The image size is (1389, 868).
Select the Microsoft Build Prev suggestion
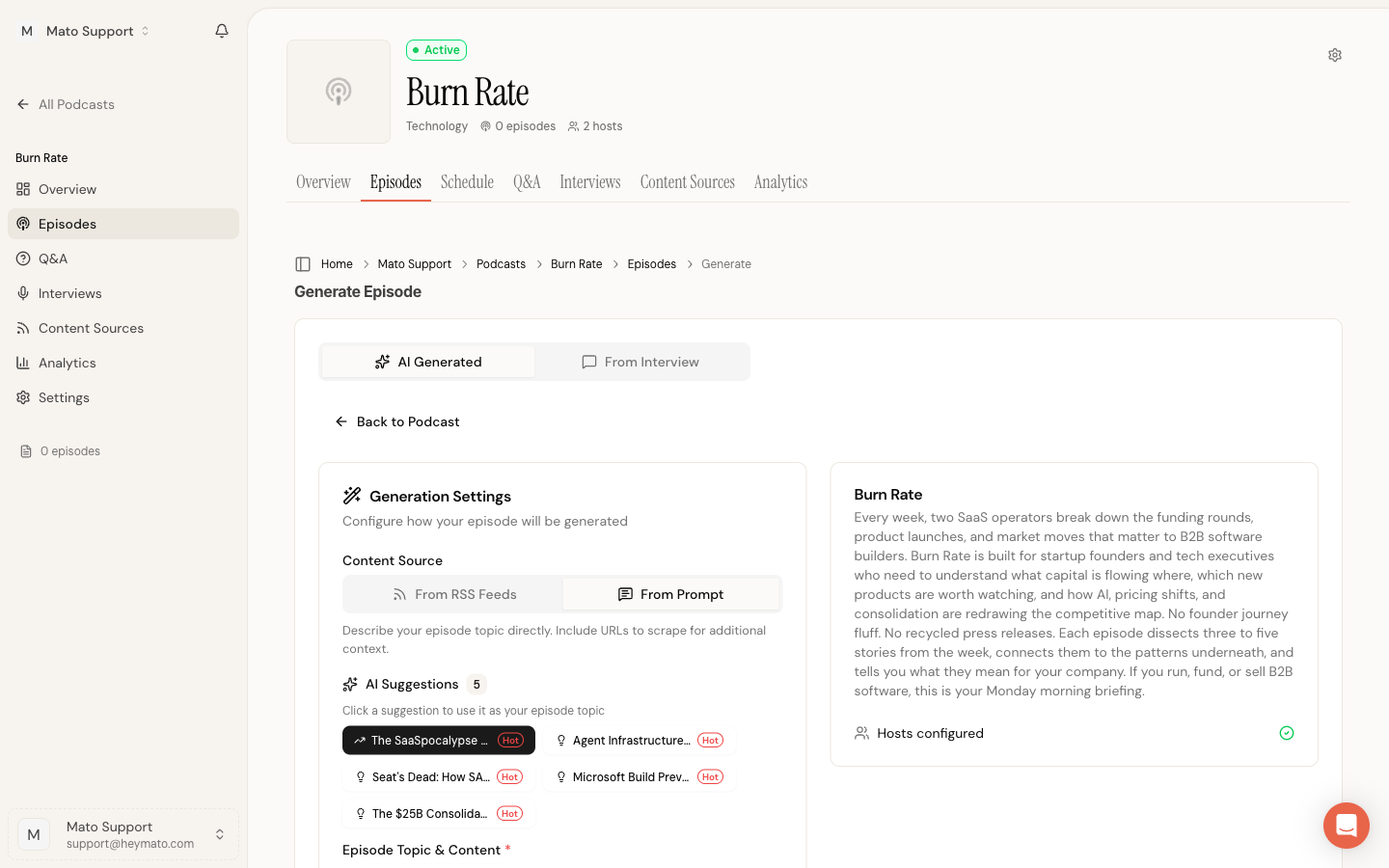(640, 777)
